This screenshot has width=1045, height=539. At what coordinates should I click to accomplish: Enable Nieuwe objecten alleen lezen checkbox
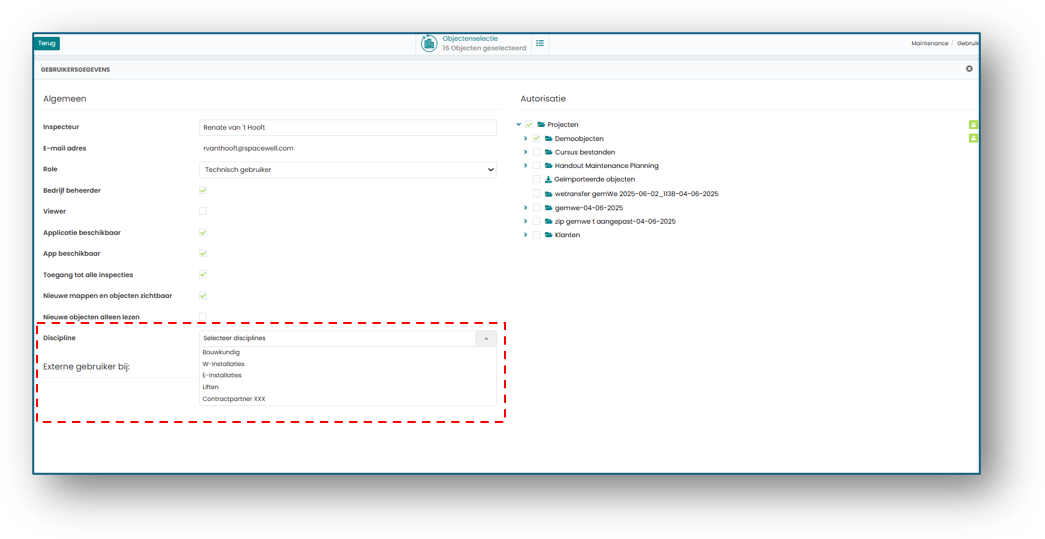(203, 316)
